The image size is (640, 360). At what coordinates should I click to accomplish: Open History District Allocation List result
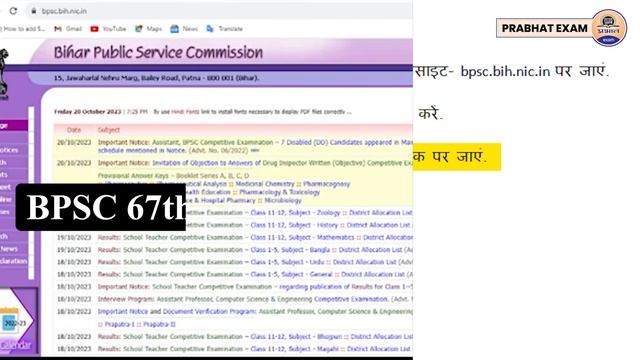coord(330,225)
